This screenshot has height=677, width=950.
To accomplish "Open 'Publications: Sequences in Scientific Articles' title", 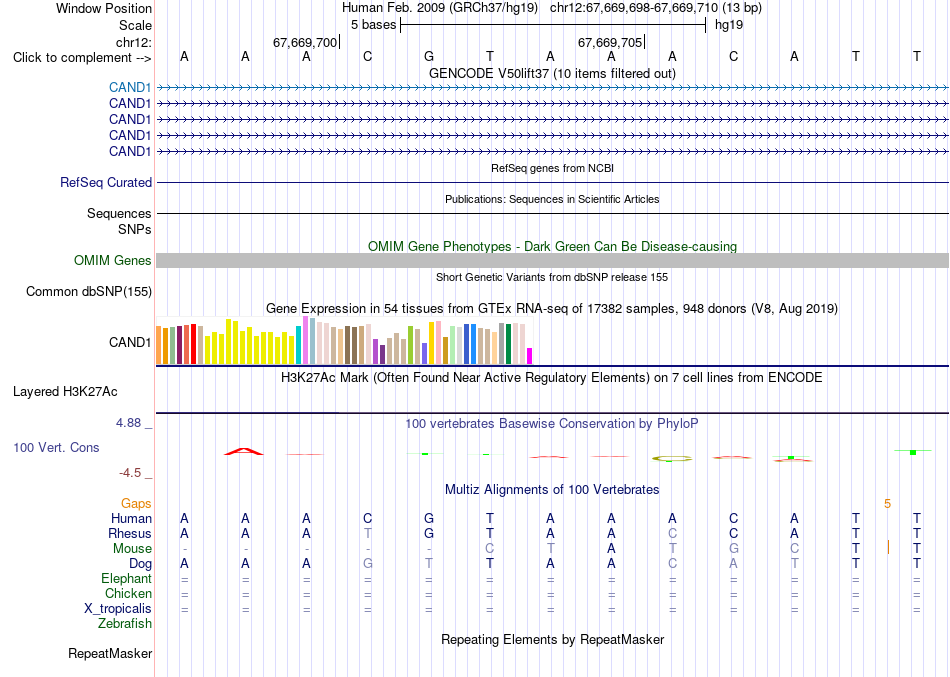I will pyautogui.click(x=552, y=199).
